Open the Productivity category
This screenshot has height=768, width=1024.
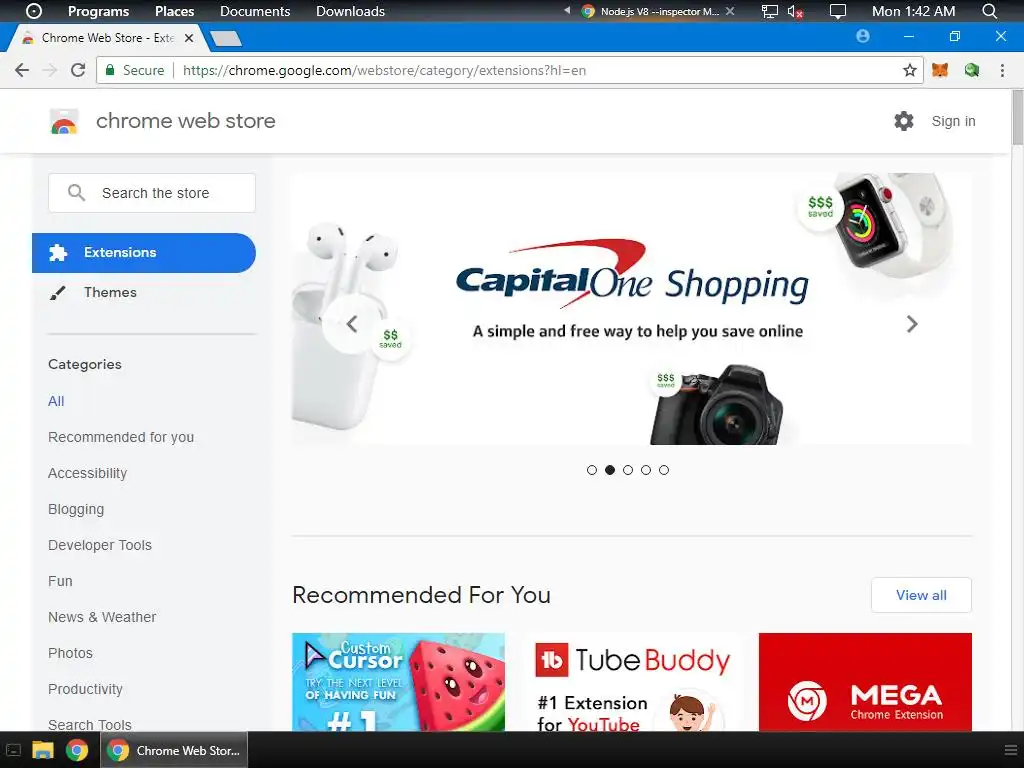click(x=85, y=689)
